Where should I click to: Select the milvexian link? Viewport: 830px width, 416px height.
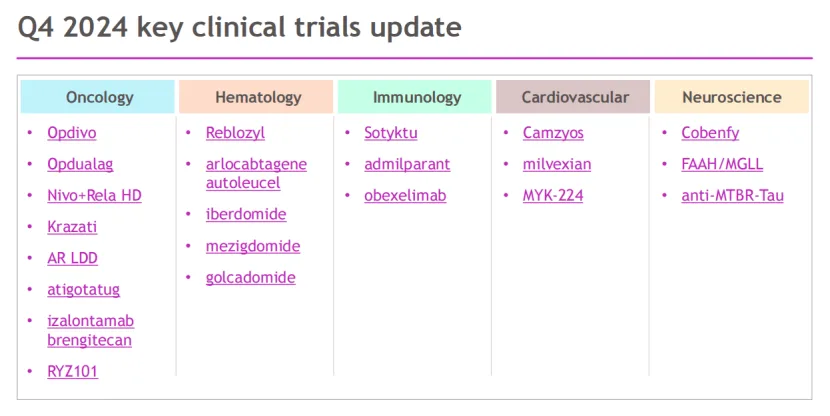coord(557,164)
